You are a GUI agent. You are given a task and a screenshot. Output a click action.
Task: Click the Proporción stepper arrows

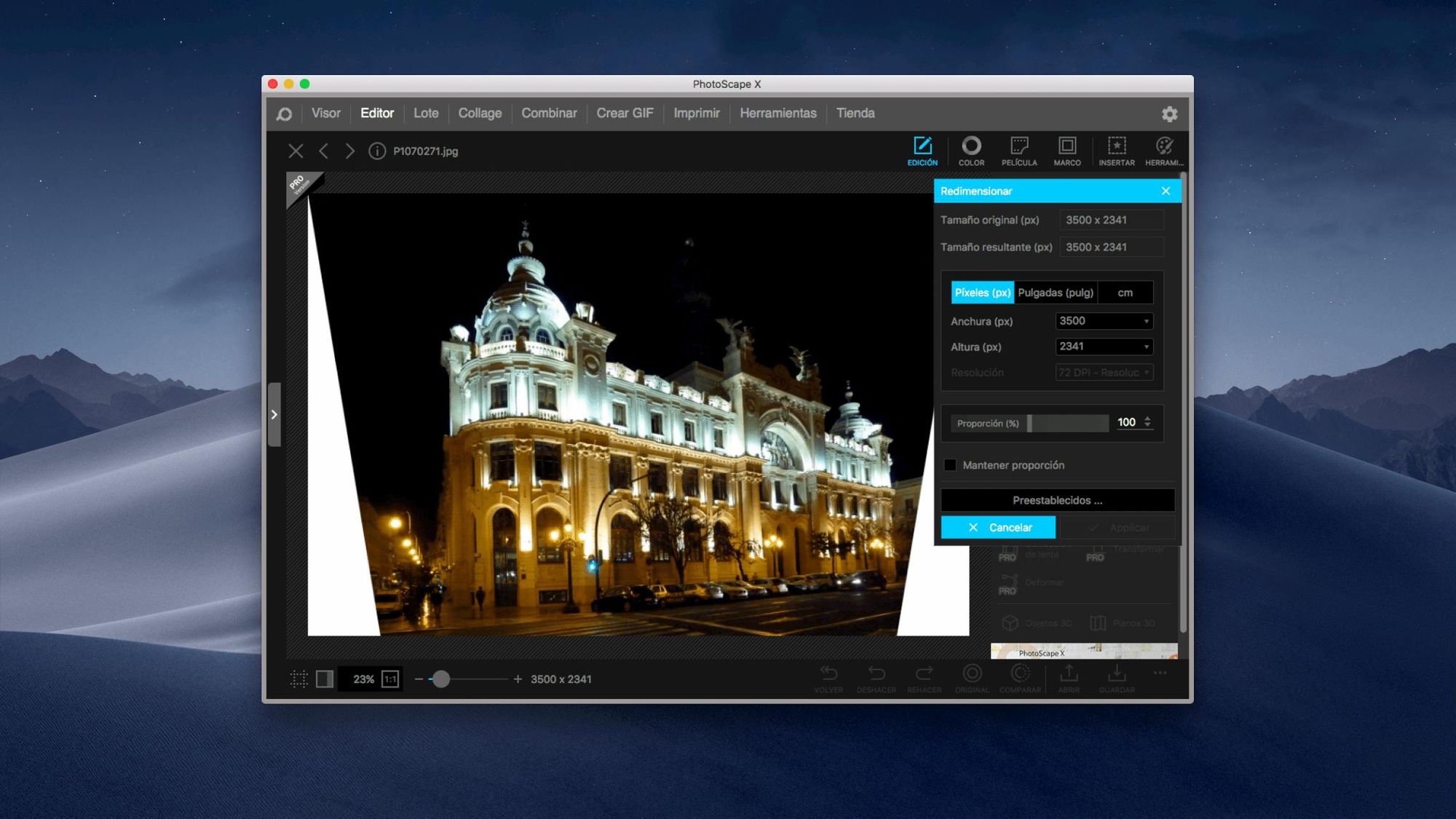click(1147, 422)
